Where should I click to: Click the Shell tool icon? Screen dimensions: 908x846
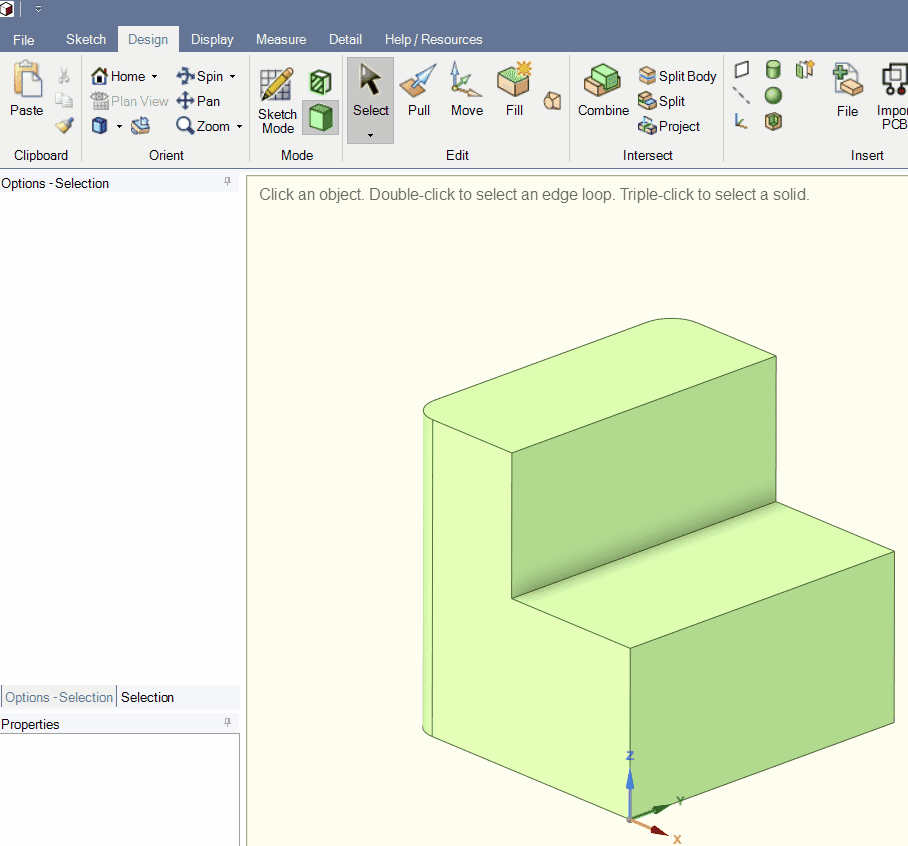click(773, 121)
